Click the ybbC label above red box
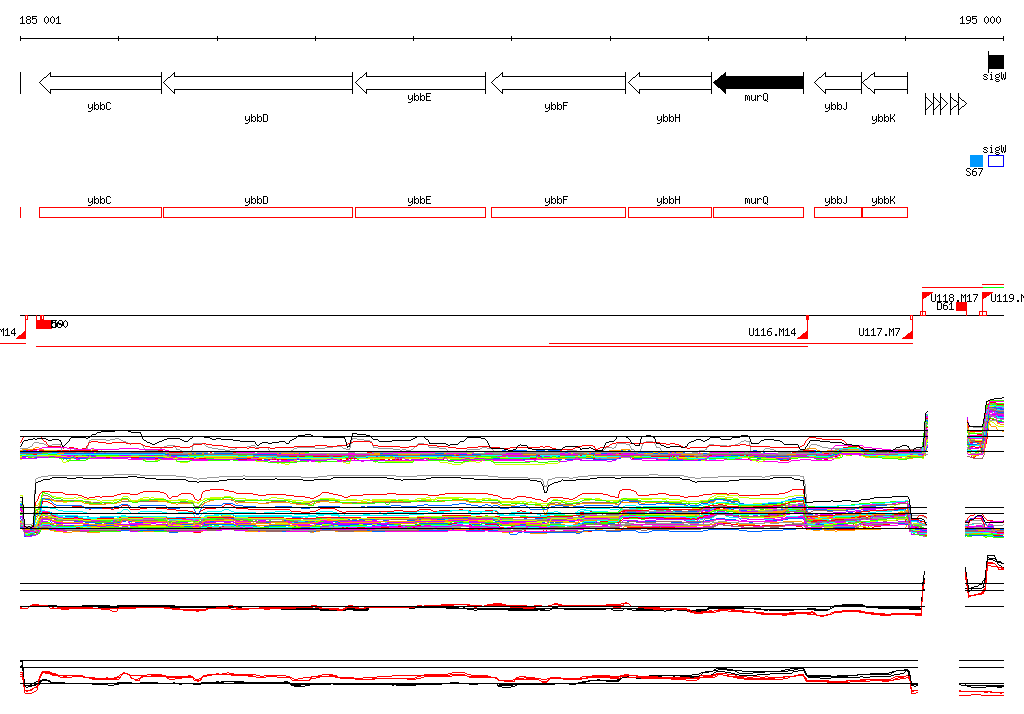 point(99,201)
